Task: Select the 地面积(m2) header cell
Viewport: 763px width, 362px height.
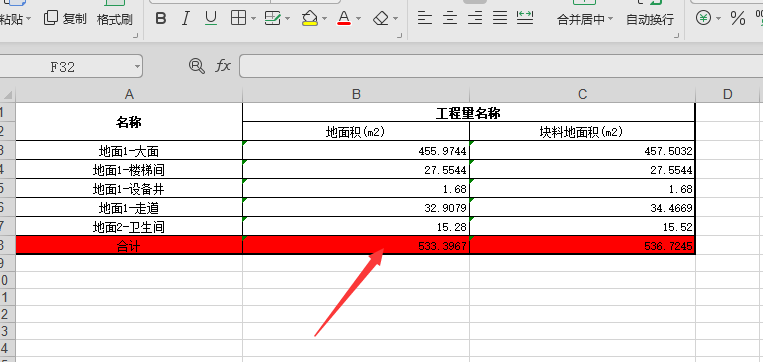Action: (356, 131)
